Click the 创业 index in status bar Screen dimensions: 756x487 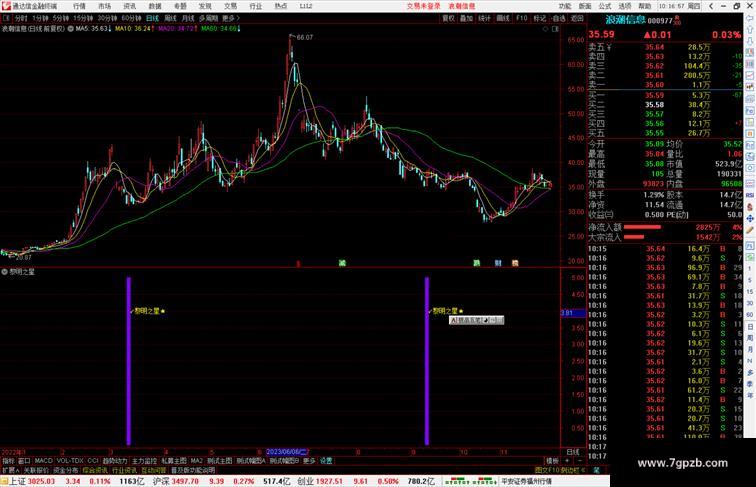(x=305, y=481)
